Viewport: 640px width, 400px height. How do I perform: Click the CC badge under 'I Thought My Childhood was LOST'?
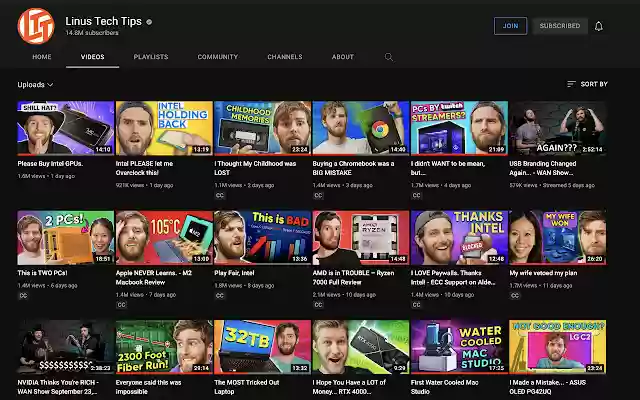coord(220,196)
